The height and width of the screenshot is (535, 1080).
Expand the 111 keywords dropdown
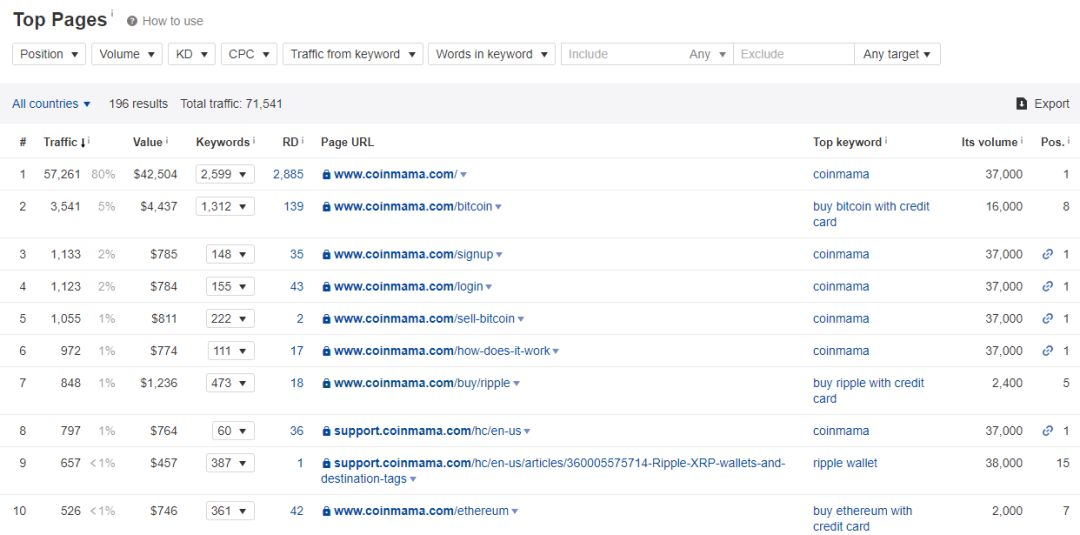click(x=231, y=350)
